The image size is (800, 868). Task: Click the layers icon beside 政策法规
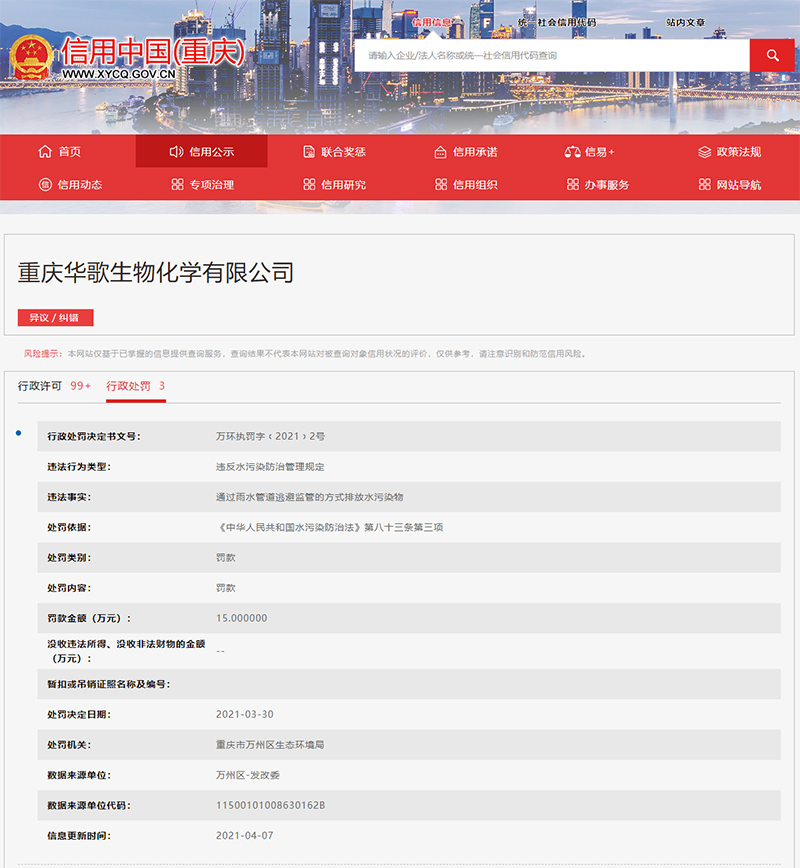click(704, 152)
